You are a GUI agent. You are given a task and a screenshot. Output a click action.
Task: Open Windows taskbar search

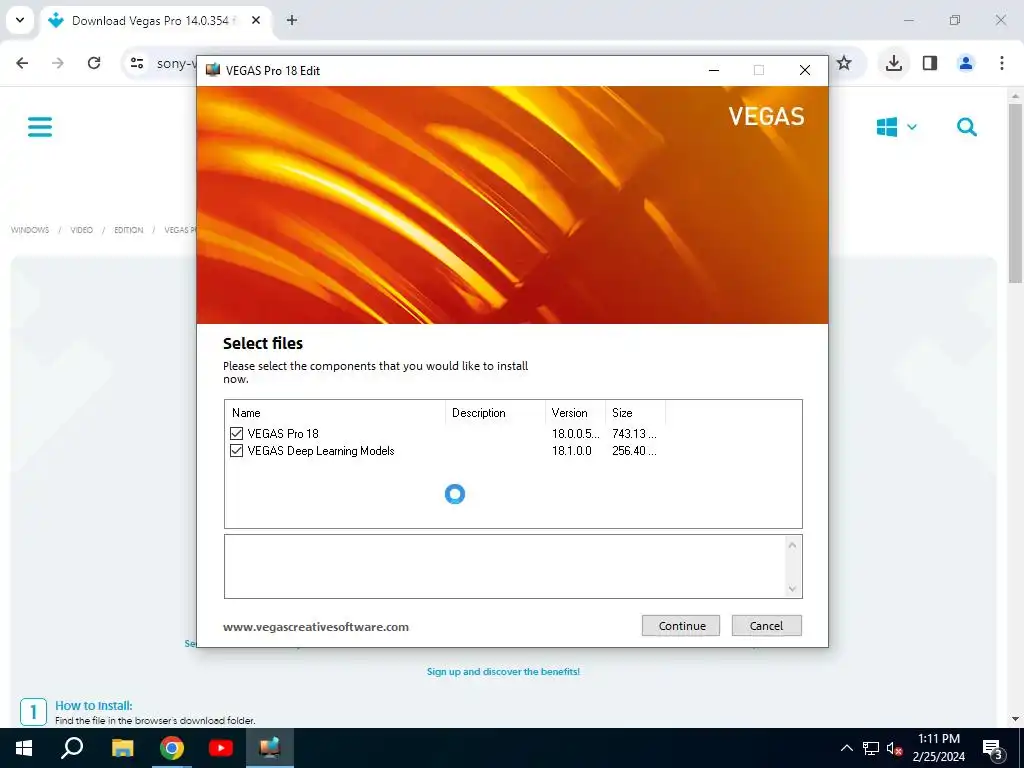72,748
